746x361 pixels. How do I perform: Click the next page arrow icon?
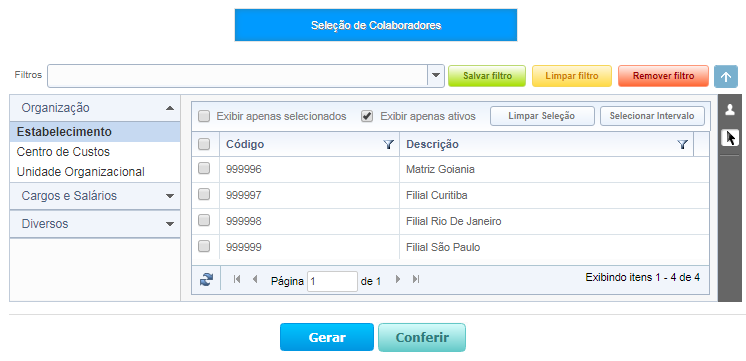point(398,279)
